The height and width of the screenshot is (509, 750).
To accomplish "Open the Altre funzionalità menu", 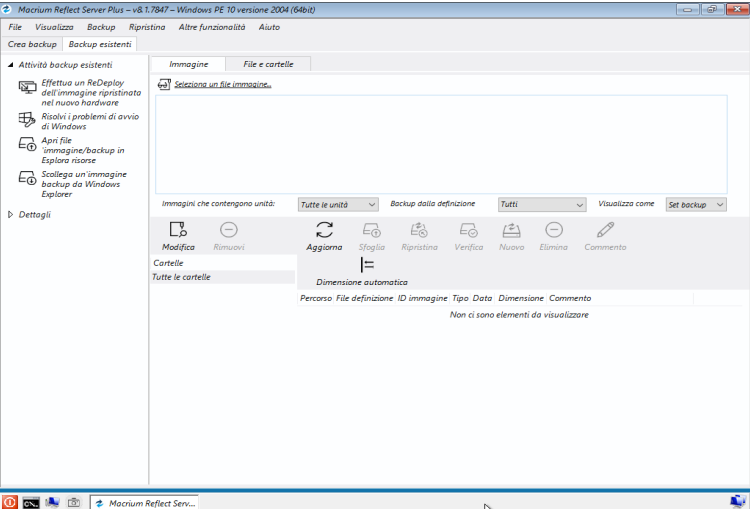I will click(212, 27).
